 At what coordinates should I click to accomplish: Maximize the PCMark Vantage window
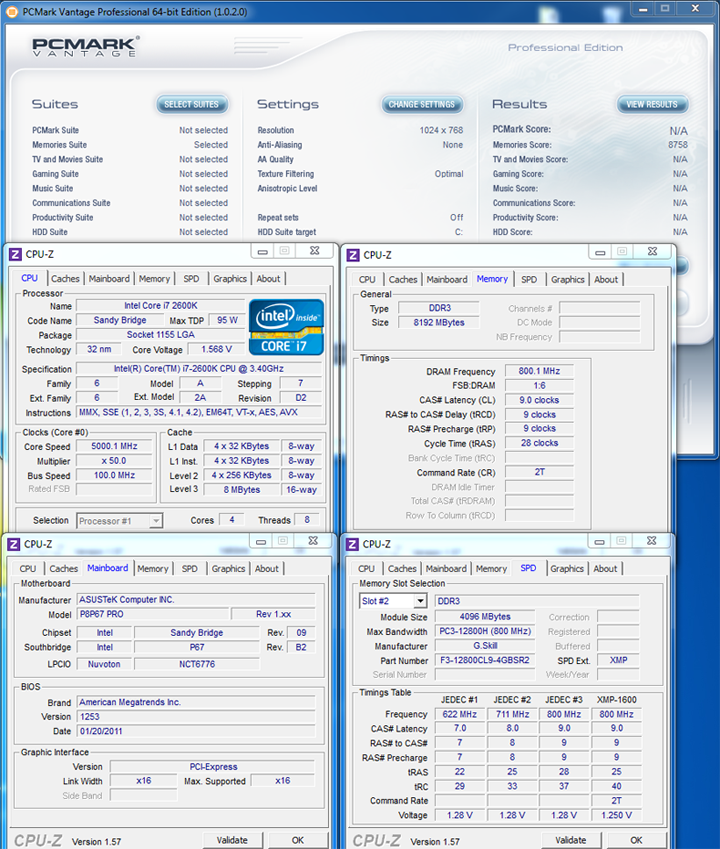[665, 9]
